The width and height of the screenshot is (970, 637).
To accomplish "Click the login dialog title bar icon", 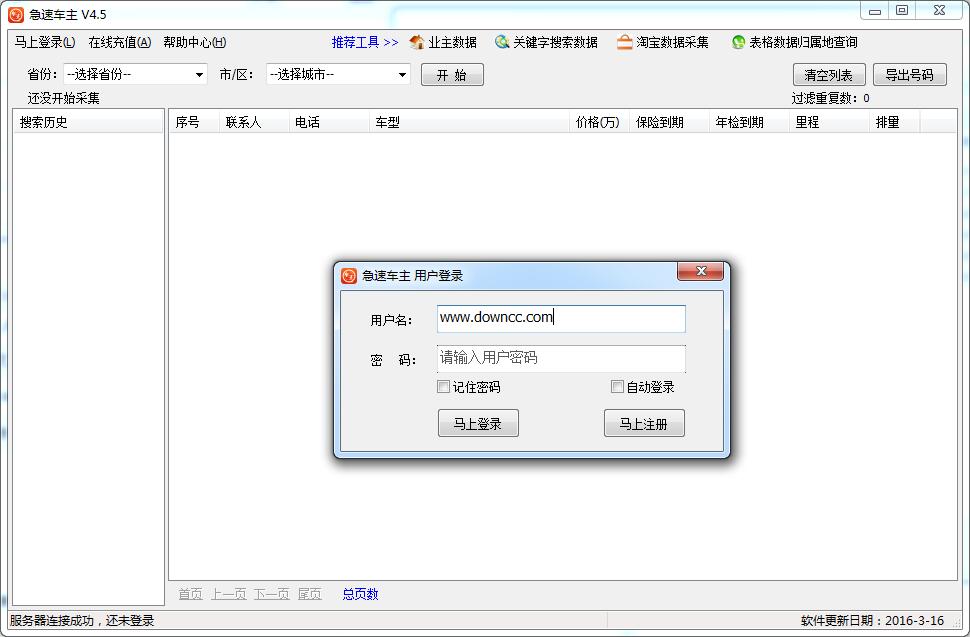I will click(x=349, y=275).
